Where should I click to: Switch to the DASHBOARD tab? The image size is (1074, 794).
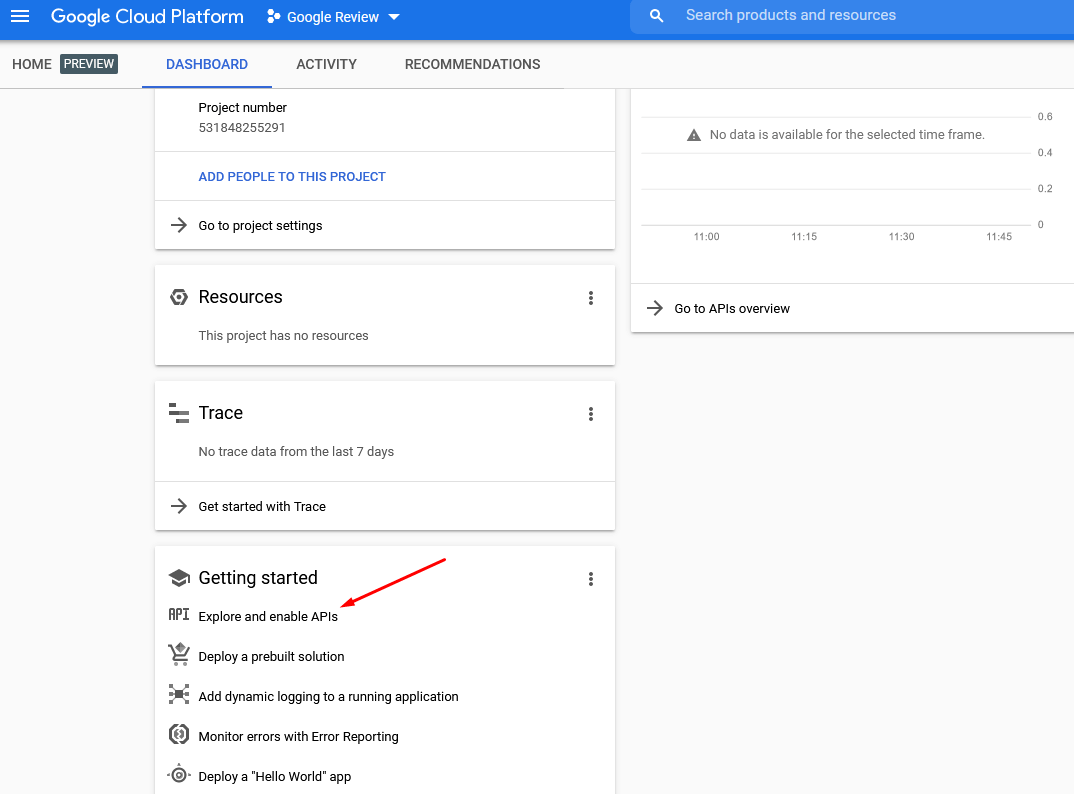207,64
